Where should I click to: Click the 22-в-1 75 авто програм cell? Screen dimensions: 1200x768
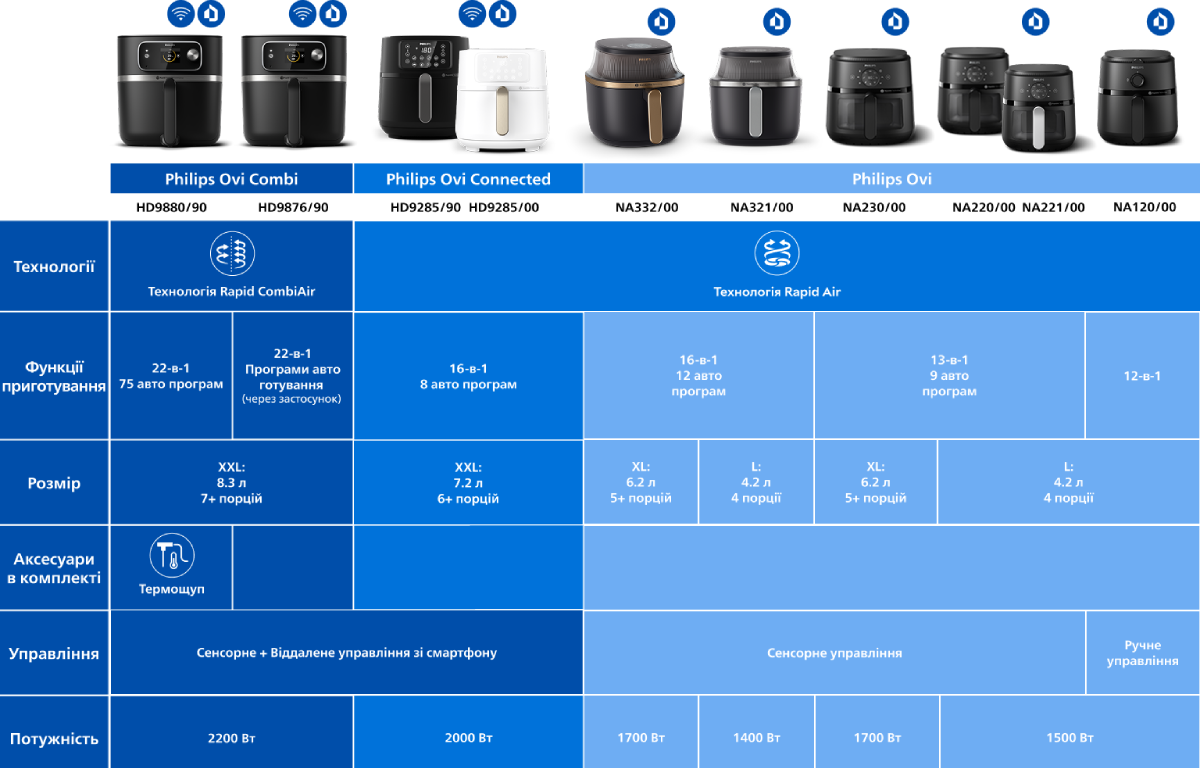click(171, 376)
